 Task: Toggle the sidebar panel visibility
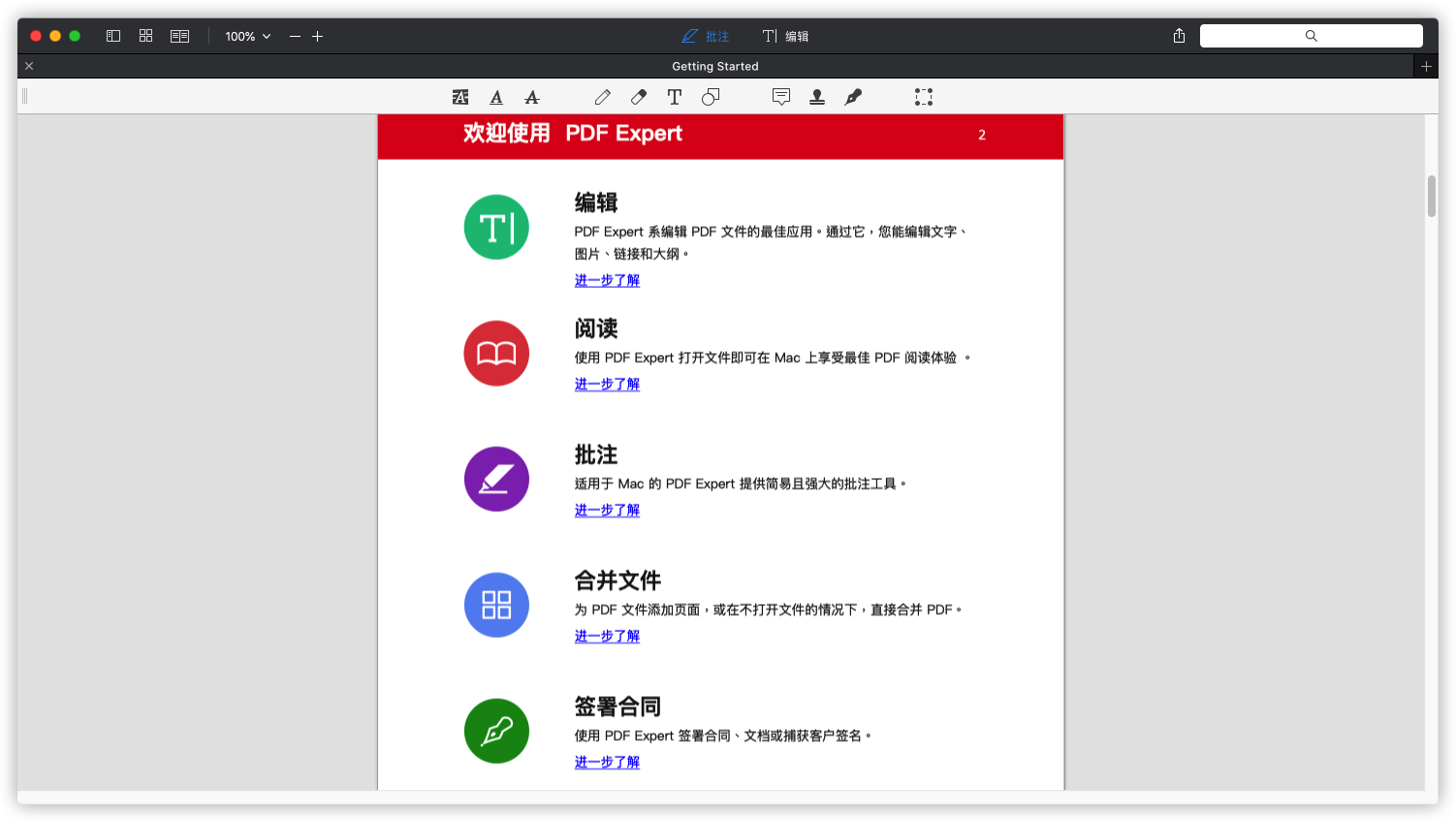click(112, 35)
